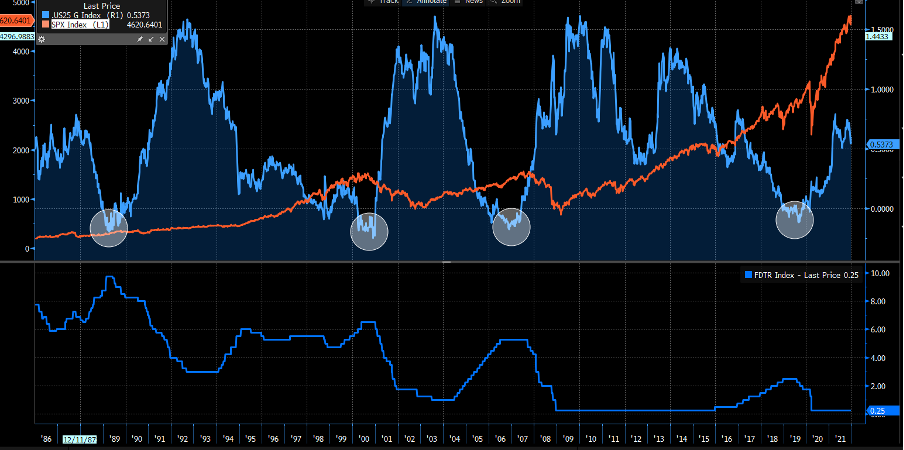This screenshot has width=904, height=450.
Task: Click the 4.00 label on lower panel axis
Action: point(879,358)
